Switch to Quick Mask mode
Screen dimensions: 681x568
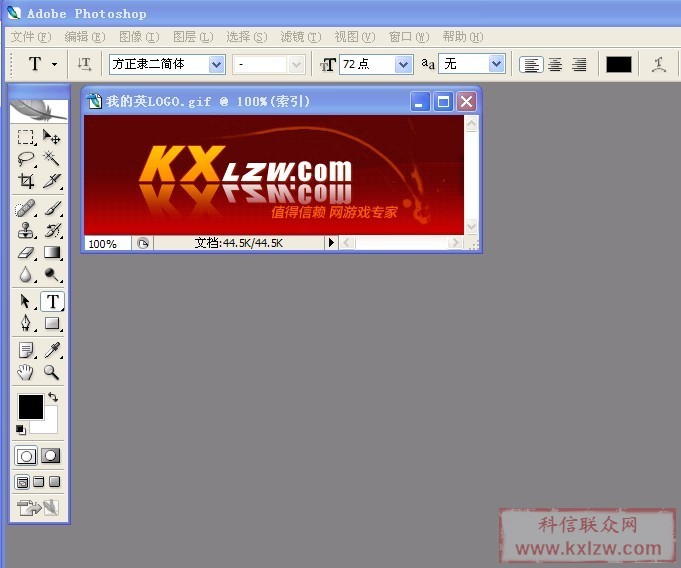pos(51,456)
